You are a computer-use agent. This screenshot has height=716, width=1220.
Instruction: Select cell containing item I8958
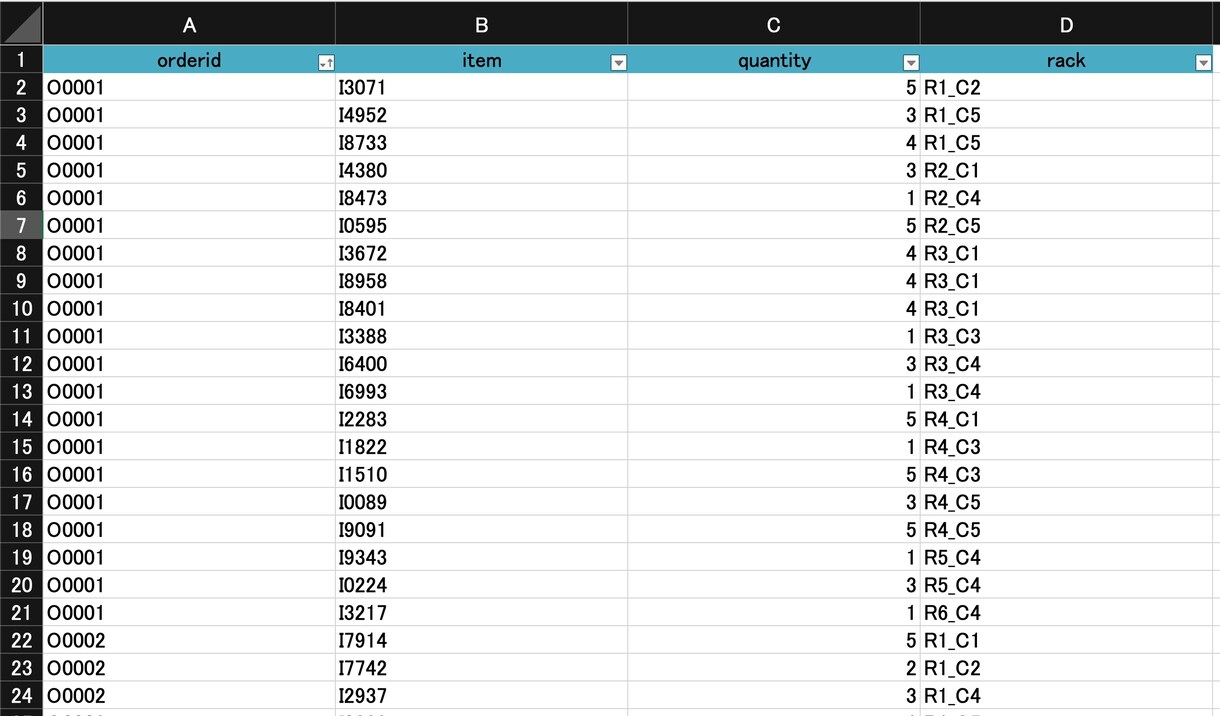point(481,281)
